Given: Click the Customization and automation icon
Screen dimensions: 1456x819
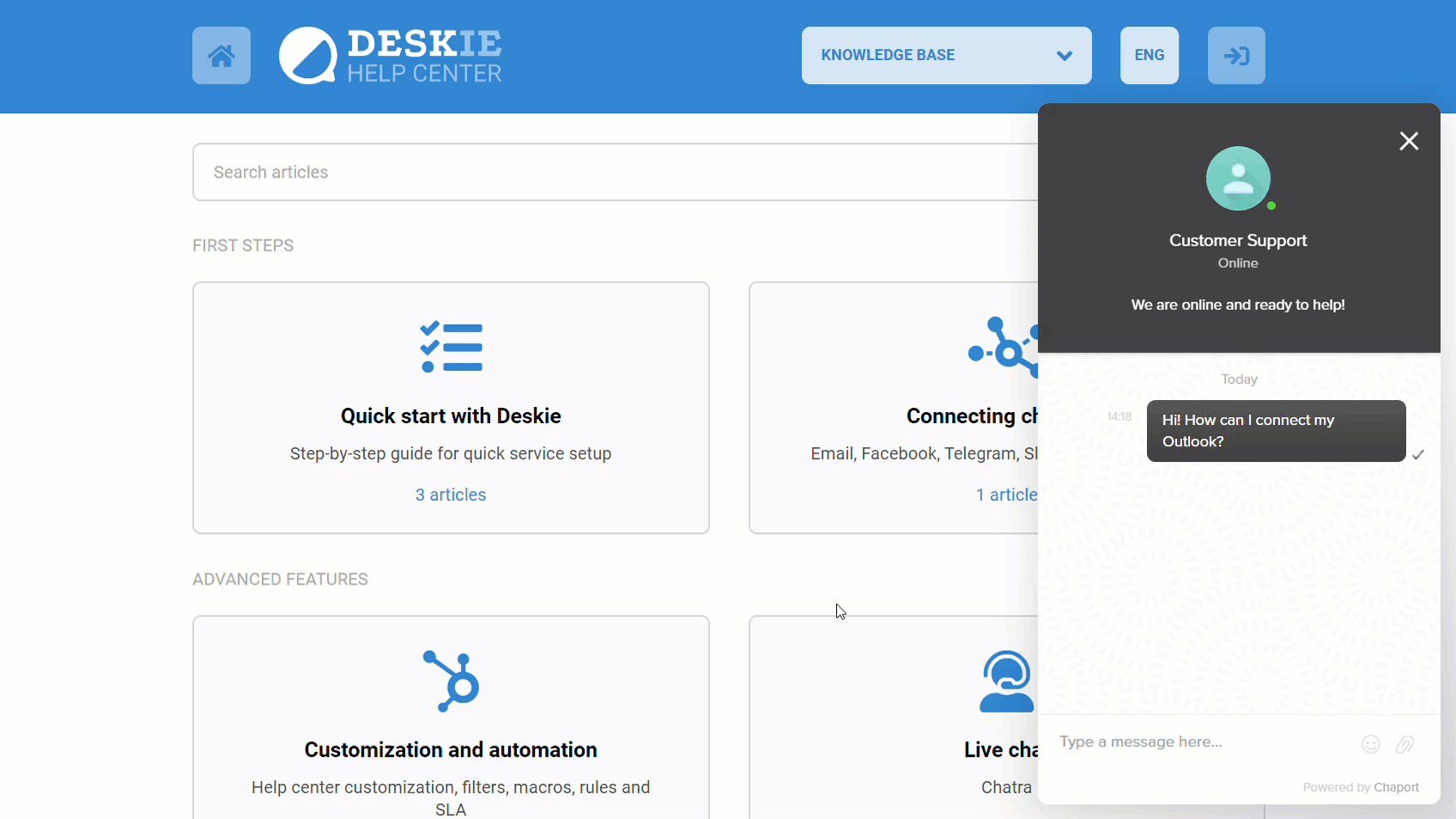Looking at the screenshot, I should (451, 681).
